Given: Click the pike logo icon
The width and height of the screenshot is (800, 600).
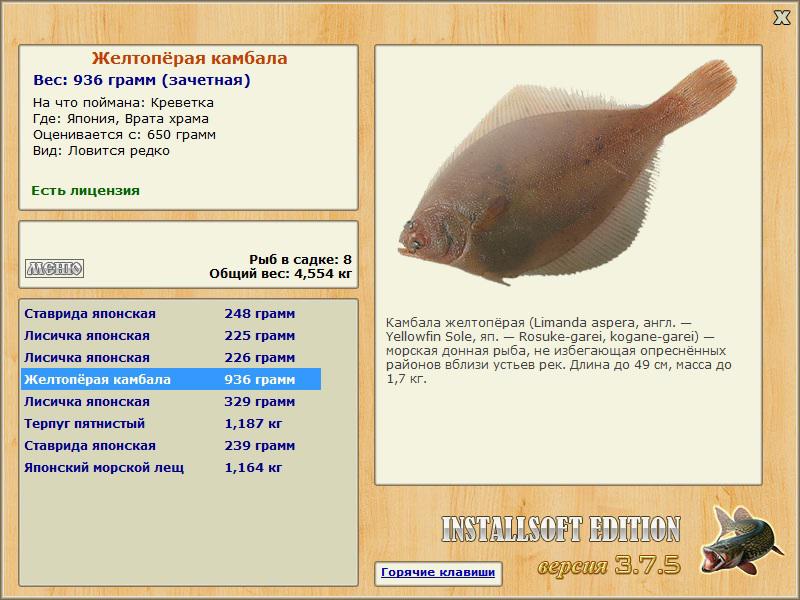Looking at the screenshot, I should pyautogui.click(x=740, y=540).
